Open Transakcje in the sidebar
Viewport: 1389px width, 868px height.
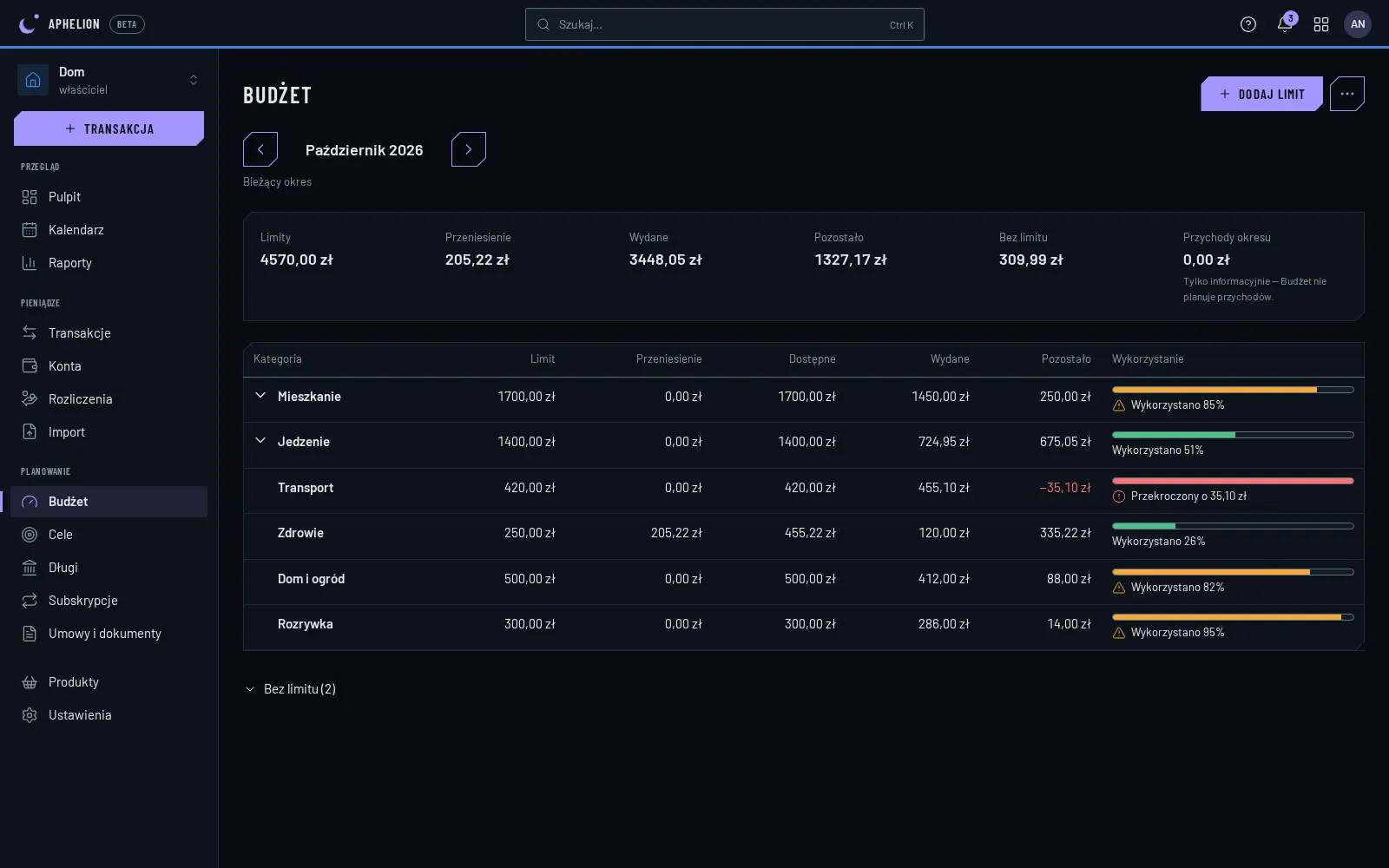click(x=109, y=333)
